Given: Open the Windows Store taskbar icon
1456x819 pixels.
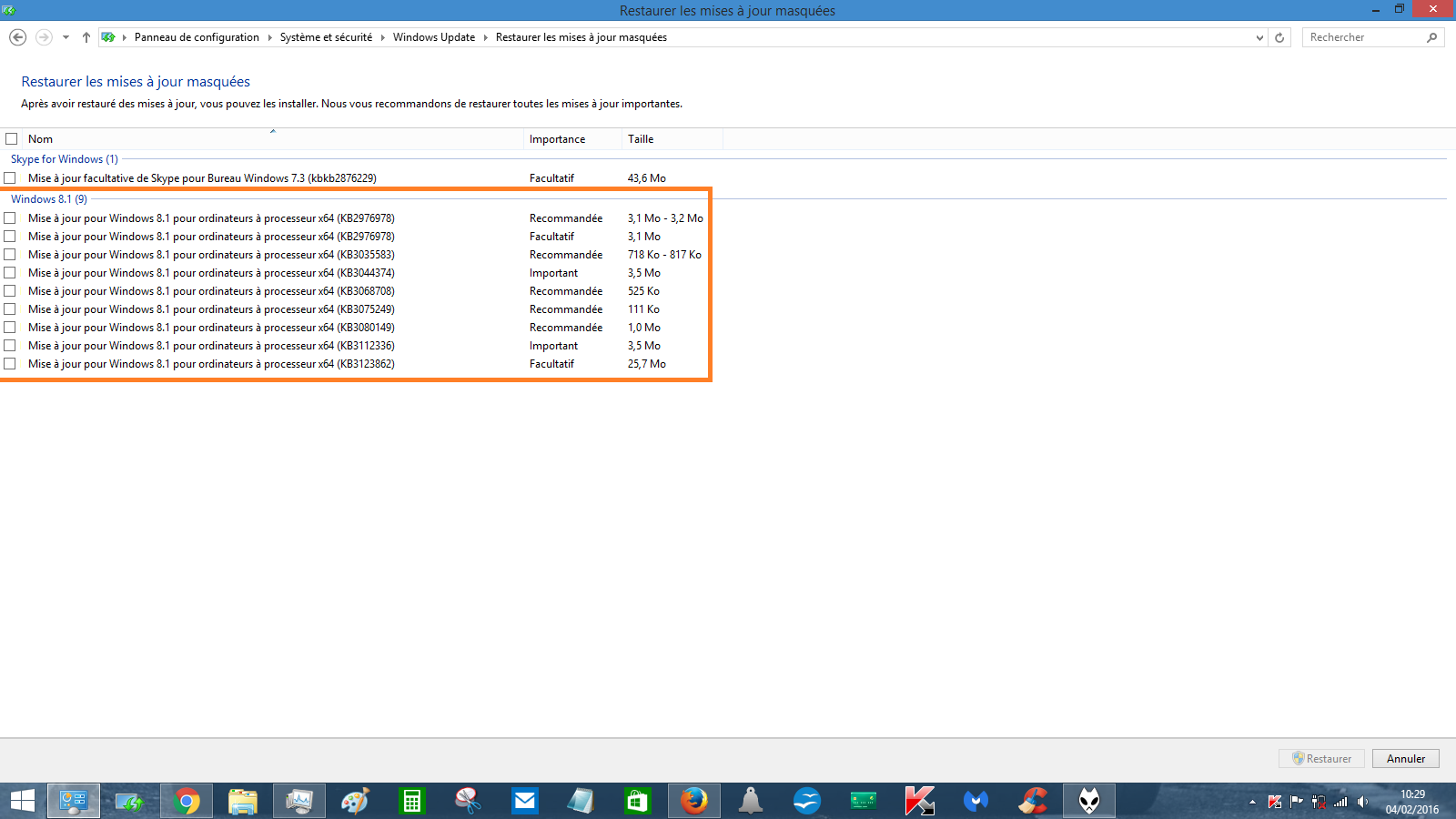Looking at the screenshot, I should pos(637,801).
